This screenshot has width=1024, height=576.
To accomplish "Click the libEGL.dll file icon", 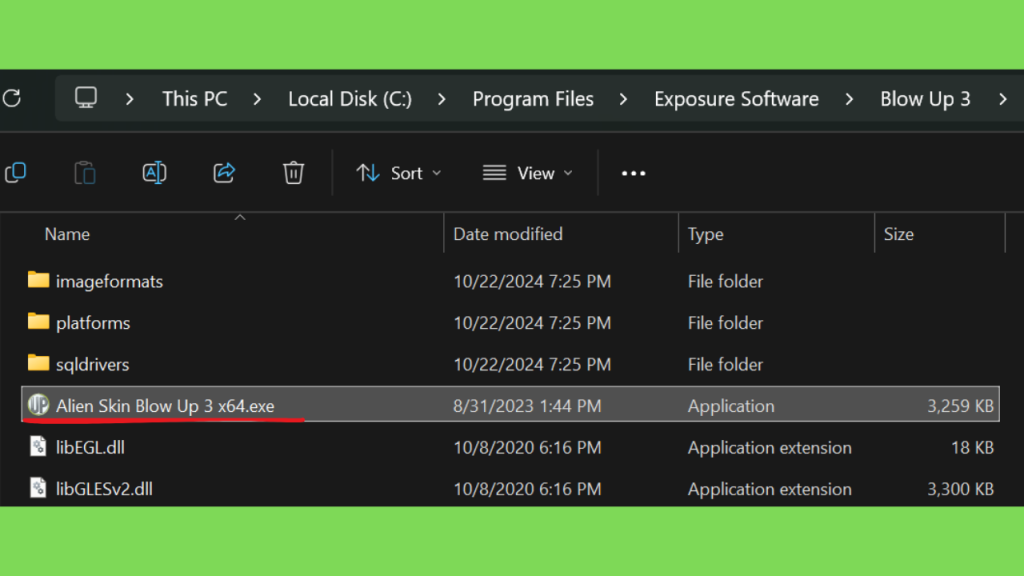I will pos(39,446).
